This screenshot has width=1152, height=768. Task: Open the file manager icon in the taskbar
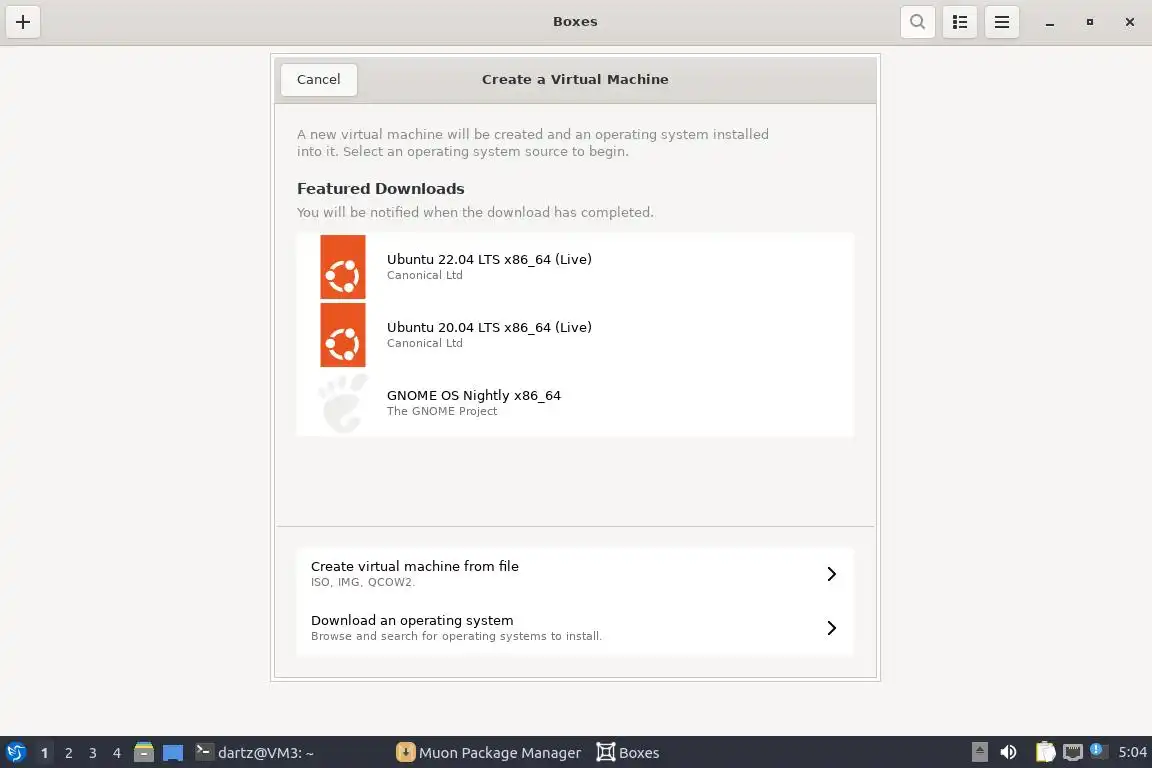[144, 752]
